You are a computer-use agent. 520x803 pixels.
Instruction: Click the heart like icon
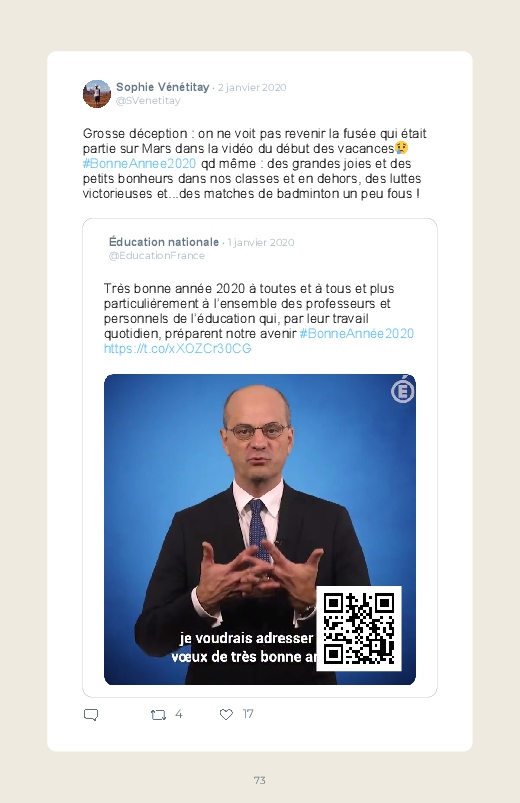226,714
